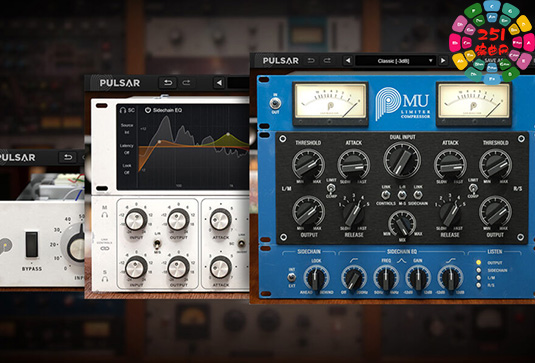Flip the INT/EXT sidechain switch

point(292,277)
